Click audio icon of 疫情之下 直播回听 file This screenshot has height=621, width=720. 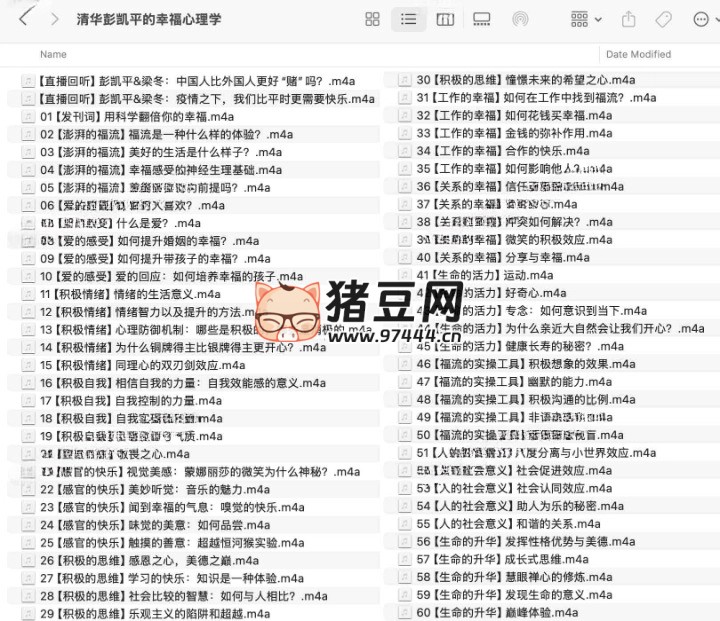click(x=28, y=99)
